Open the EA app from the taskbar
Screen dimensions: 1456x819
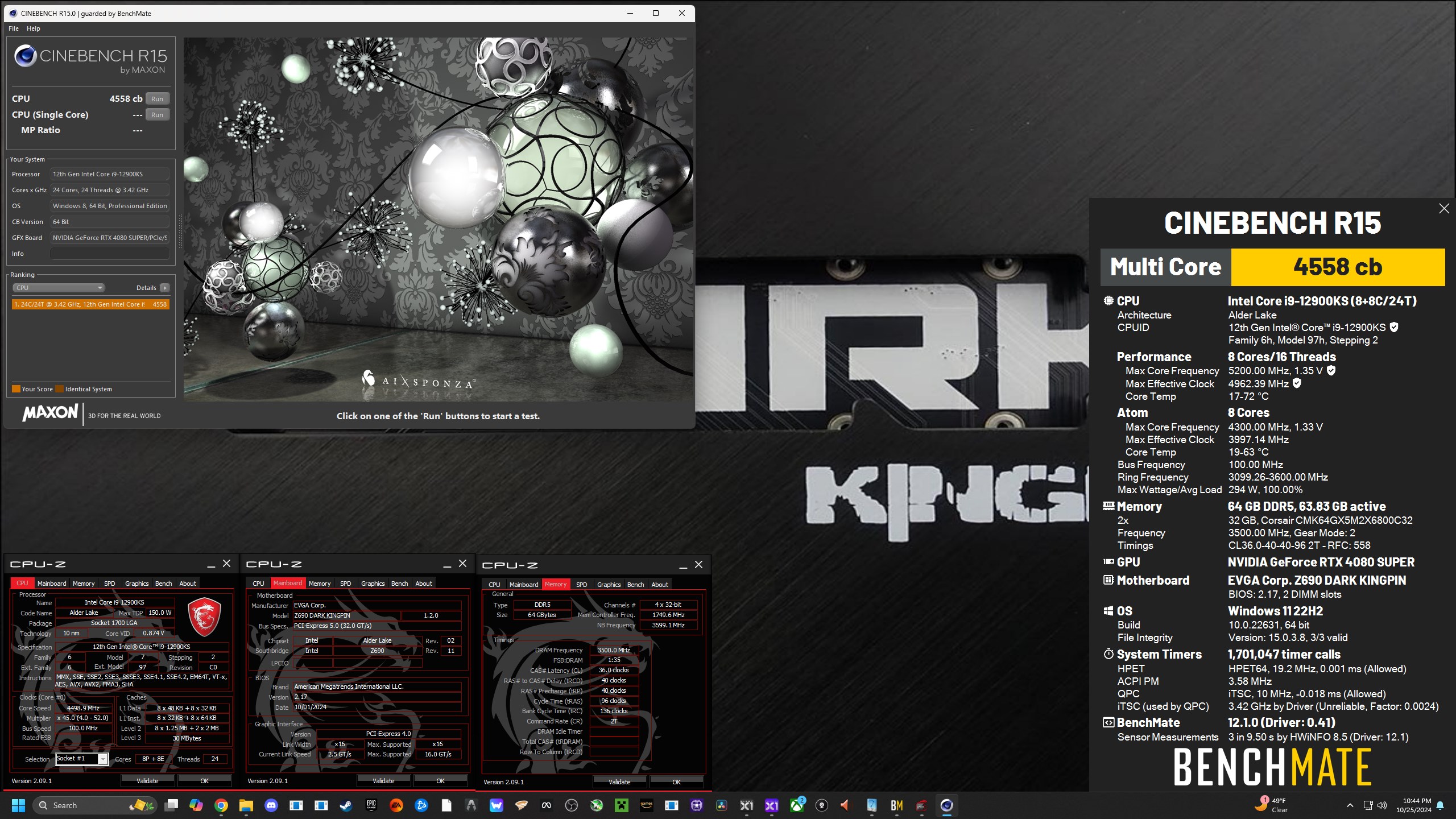click(x=396, y=805)
